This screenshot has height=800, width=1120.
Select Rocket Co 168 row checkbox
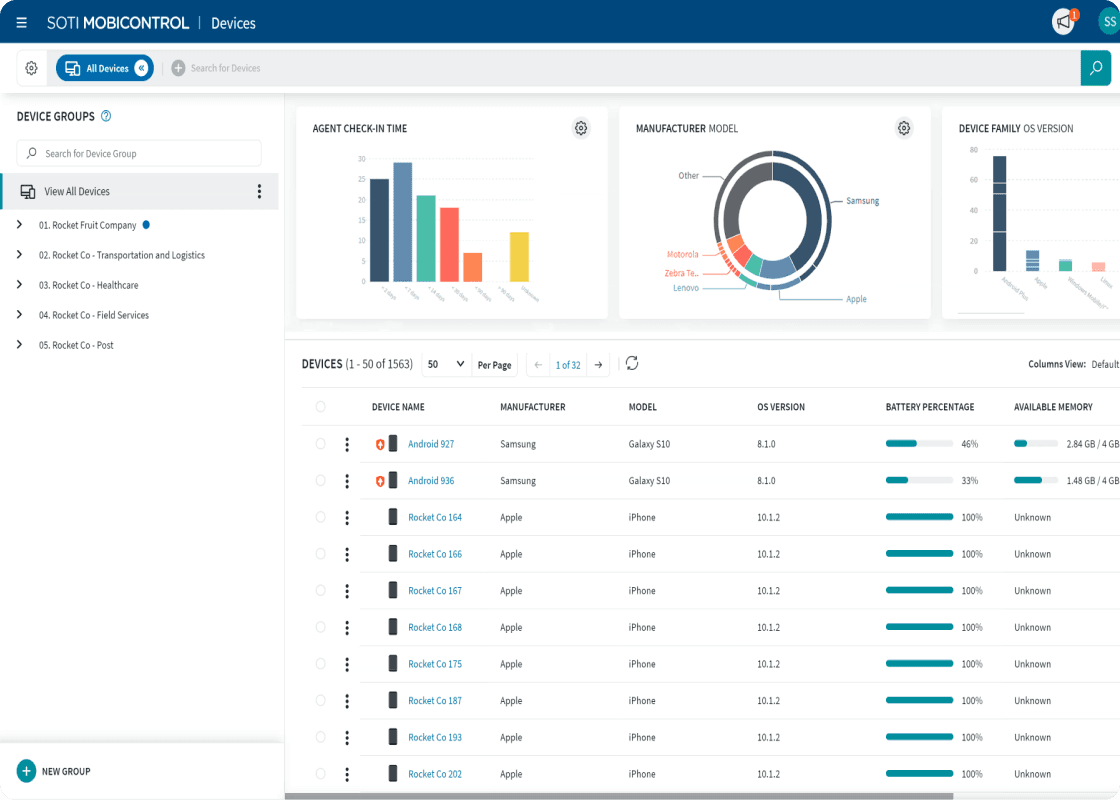pos(320,627)
